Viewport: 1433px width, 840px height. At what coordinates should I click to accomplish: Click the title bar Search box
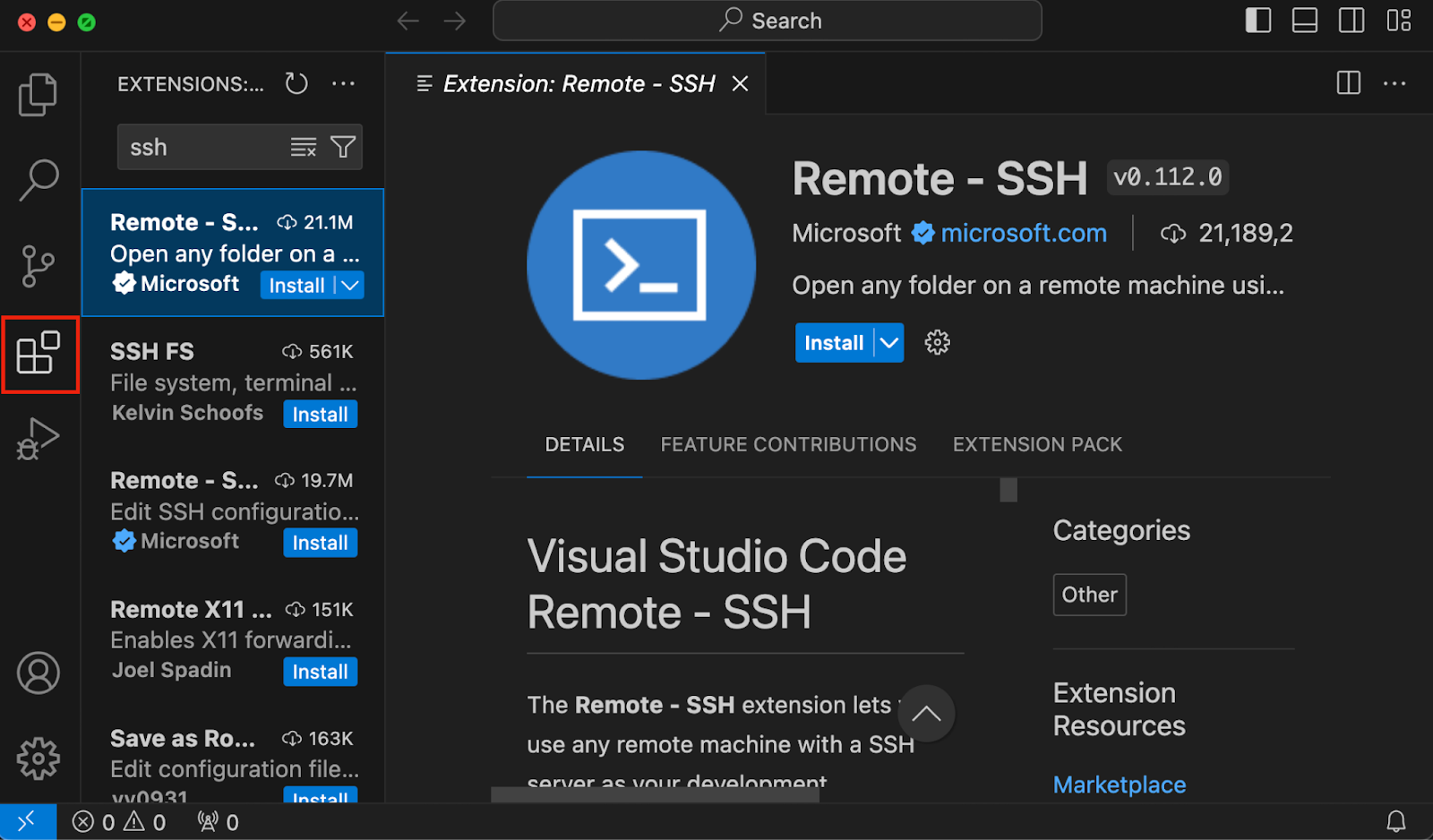click(768, 21)
